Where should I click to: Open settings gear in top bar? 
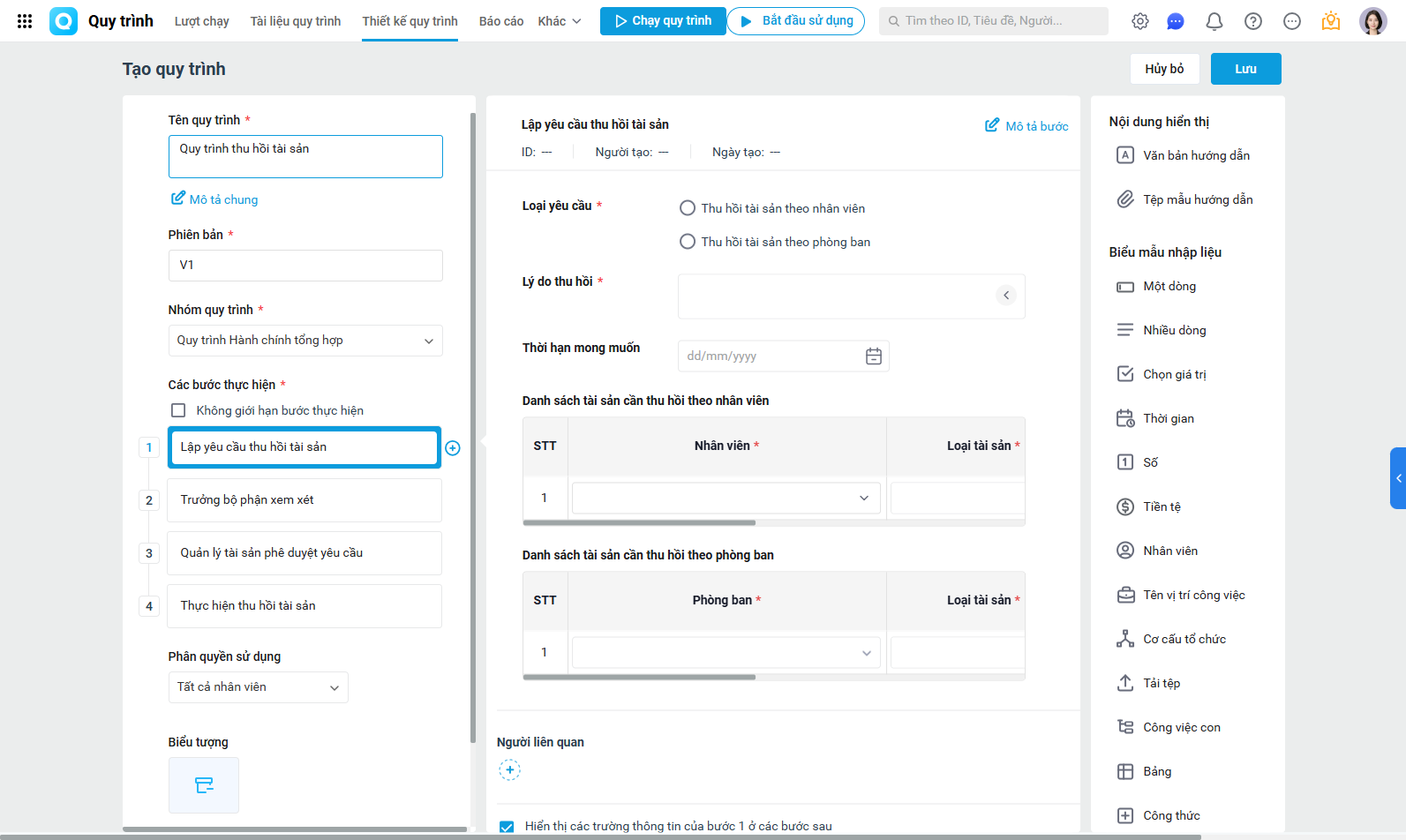pyautogui.click(x=1140, y=21)
